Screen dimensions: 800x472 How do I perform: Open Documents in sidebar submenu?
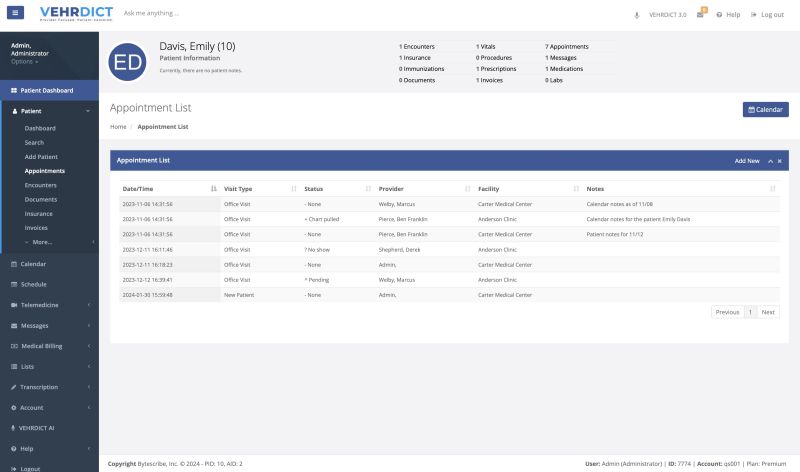pyautogui.click(x=41, y=200)
